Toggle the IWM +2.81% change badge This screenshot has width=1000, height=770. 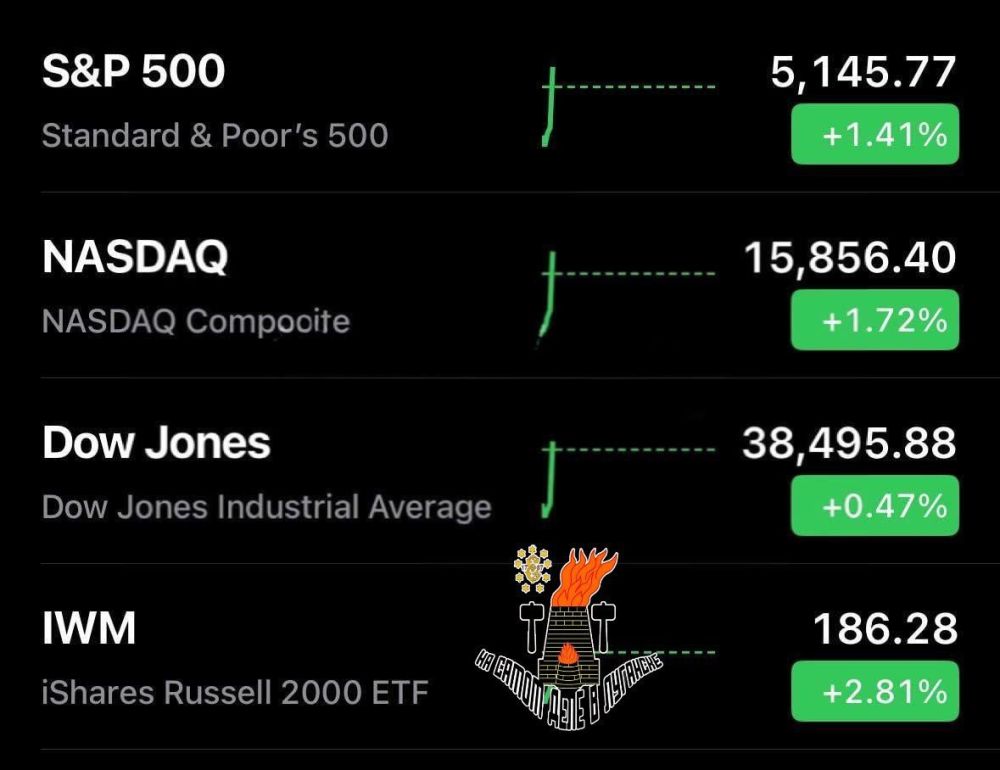coord(874,691)
